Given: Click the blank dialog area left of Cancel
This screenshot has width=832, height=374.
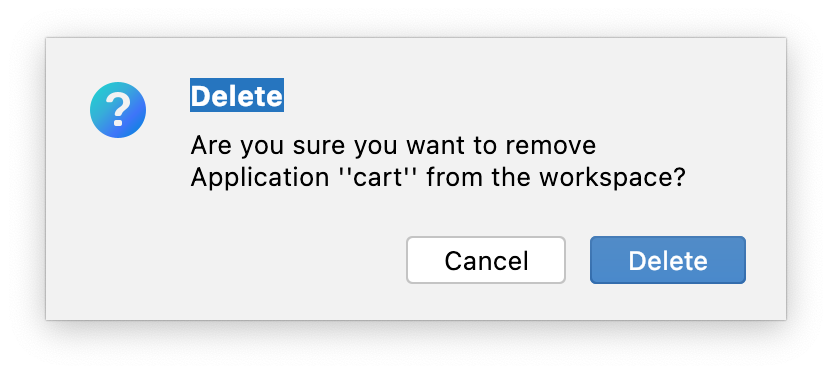Looking at the screenshot, I should [x=228, y=260].
